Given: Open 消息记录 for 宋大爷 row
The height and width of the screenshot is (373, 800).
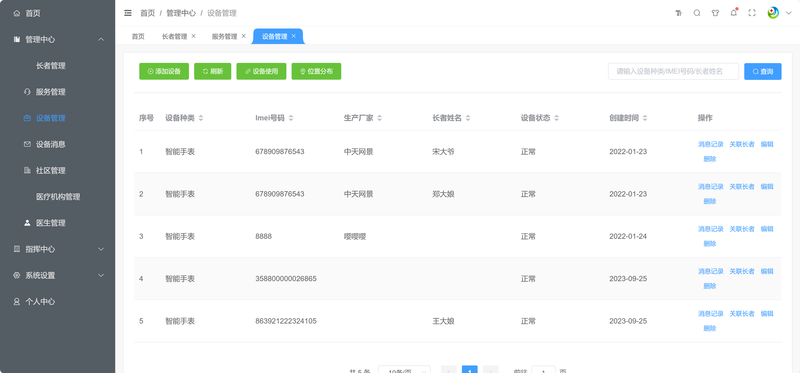Looking at the screenshot, I should pyautogui.click(x=711, y=144).
